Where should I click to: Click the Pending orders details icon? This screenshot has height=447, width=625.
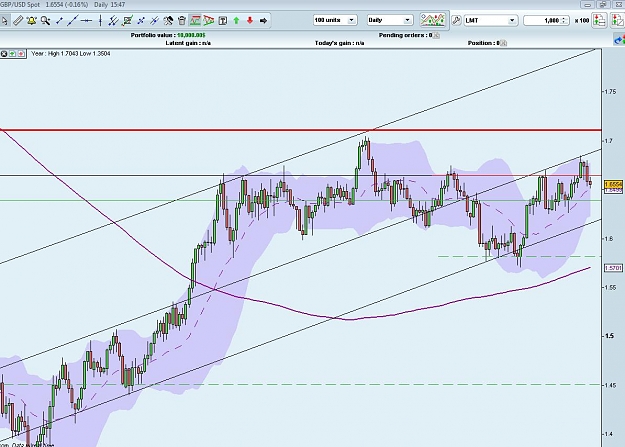click(x=436, y=35)
